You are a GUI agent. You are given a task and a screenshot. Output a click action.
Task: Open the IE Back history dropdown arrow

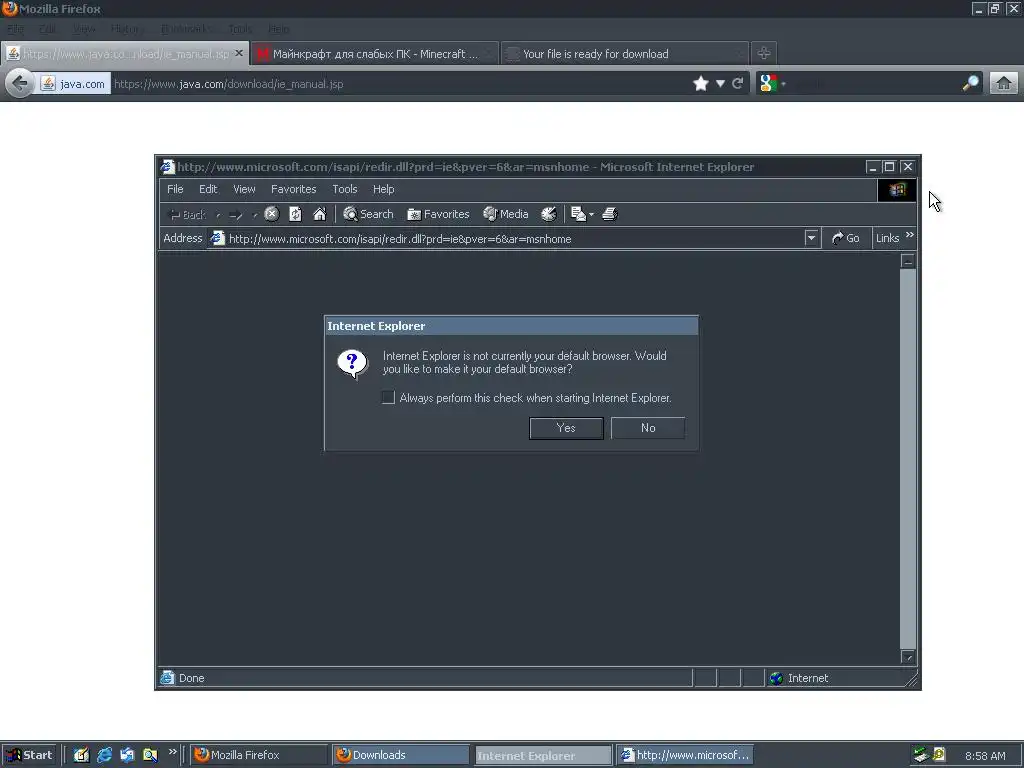[x=218, y=214]
